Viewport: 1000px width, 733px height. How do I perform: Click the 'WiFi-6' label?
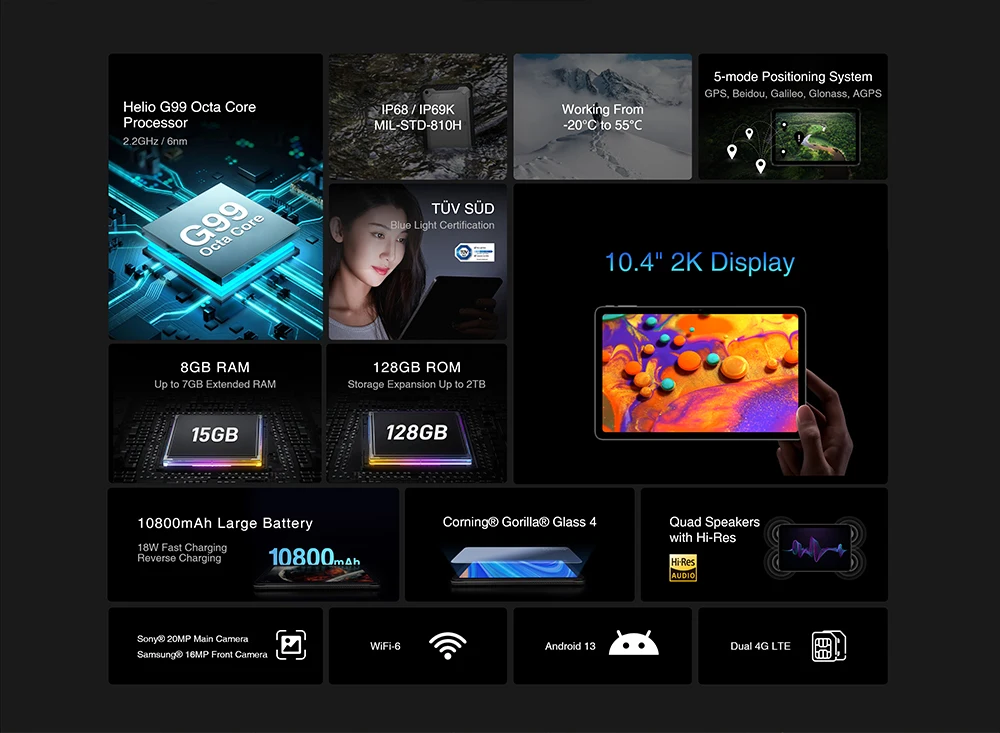(385, 646)
